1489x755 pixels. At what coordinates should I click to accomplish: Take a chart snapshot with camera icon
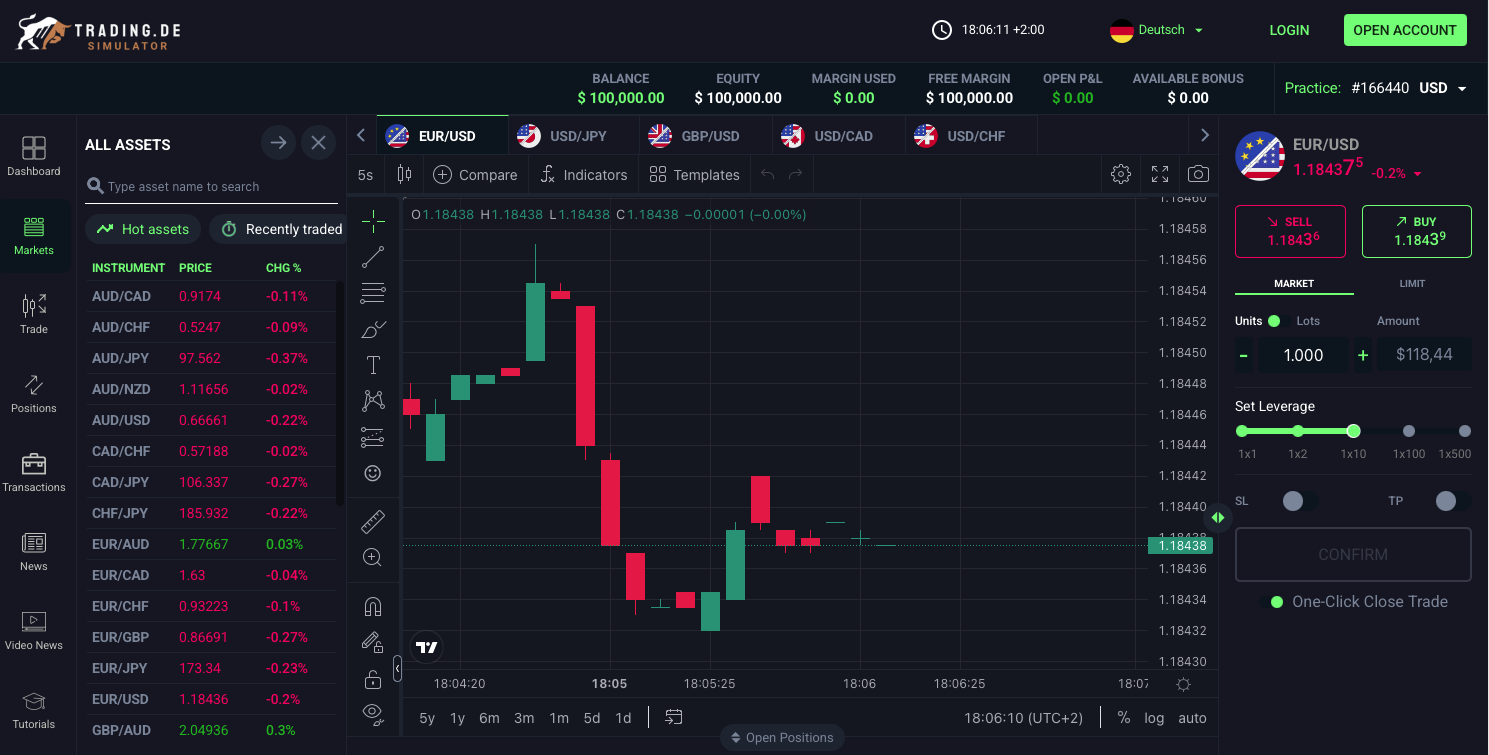1198,174
